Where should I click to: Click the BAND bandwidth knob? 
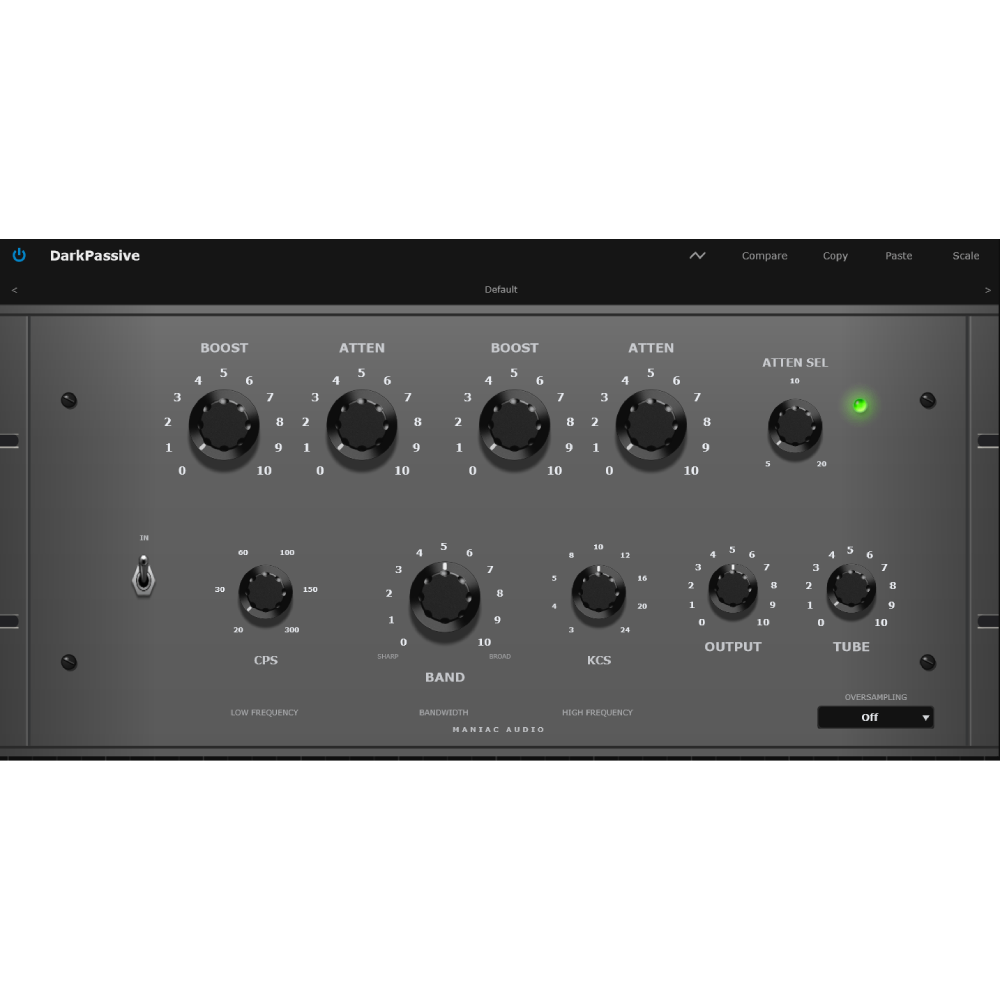[445, 598]
